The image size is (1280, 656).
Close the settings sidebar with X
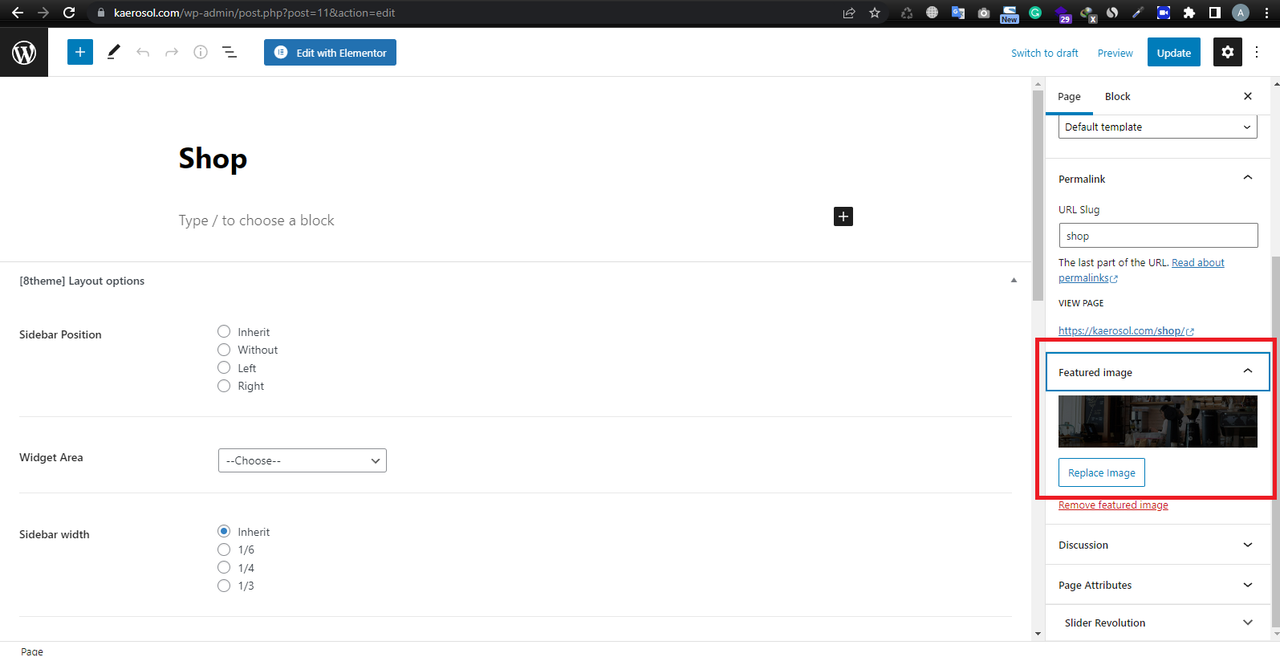(x=1247, y=96)
